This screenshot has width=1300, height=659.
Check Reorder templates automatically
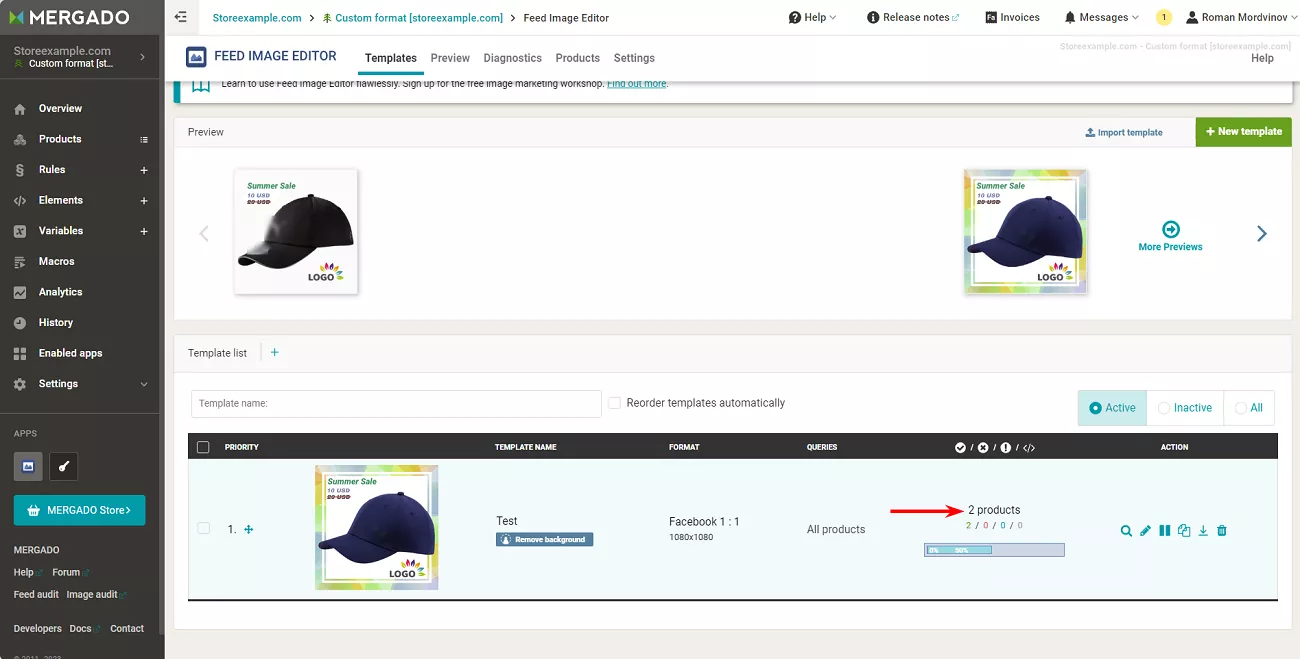pyautogui.click(x=614, y=403)
